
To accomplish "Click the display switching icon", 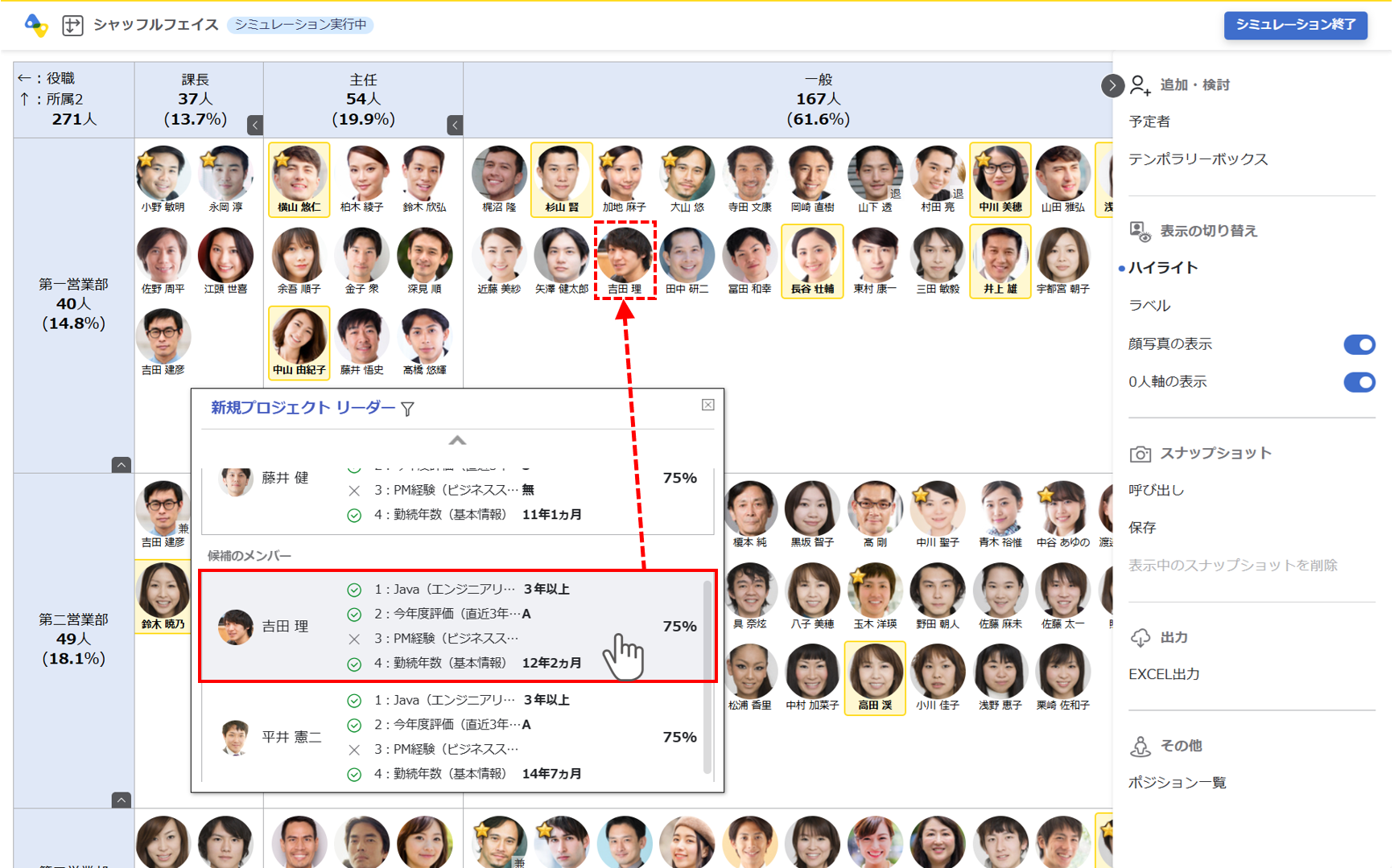I will pyautogui.click(x=1140, y=232).
